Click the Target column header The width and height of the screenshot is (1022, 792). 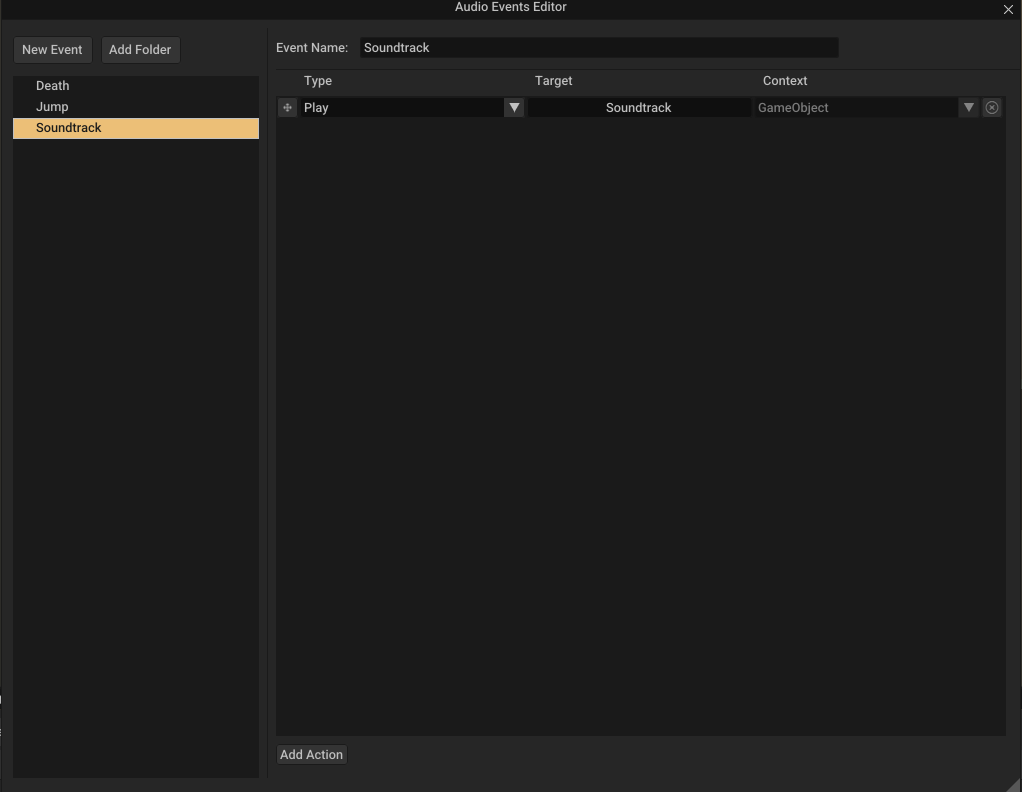[553, 81]
